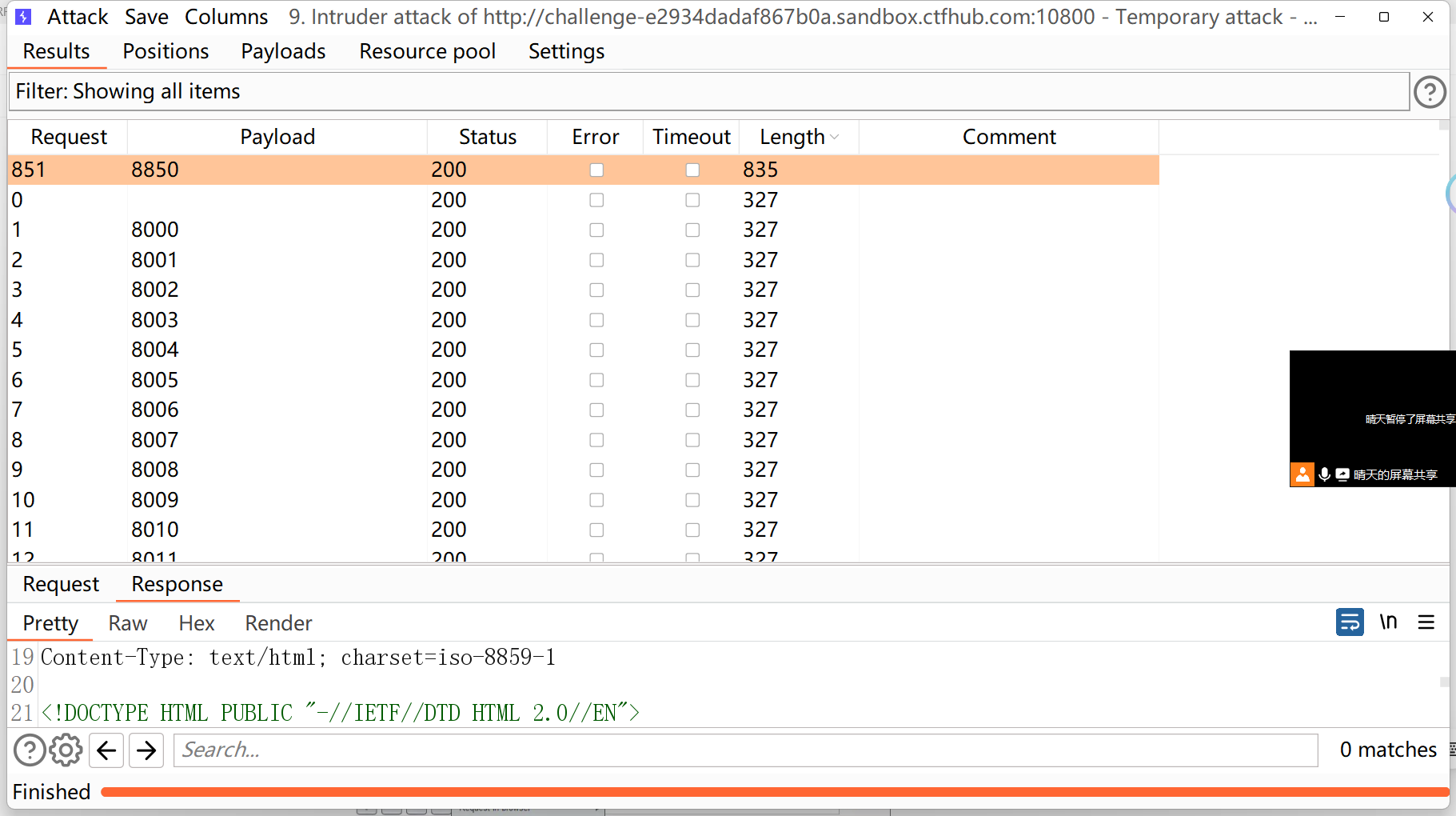Click the search help icon below the response
Screen dimensions: 1456x816
click(30, 750)
